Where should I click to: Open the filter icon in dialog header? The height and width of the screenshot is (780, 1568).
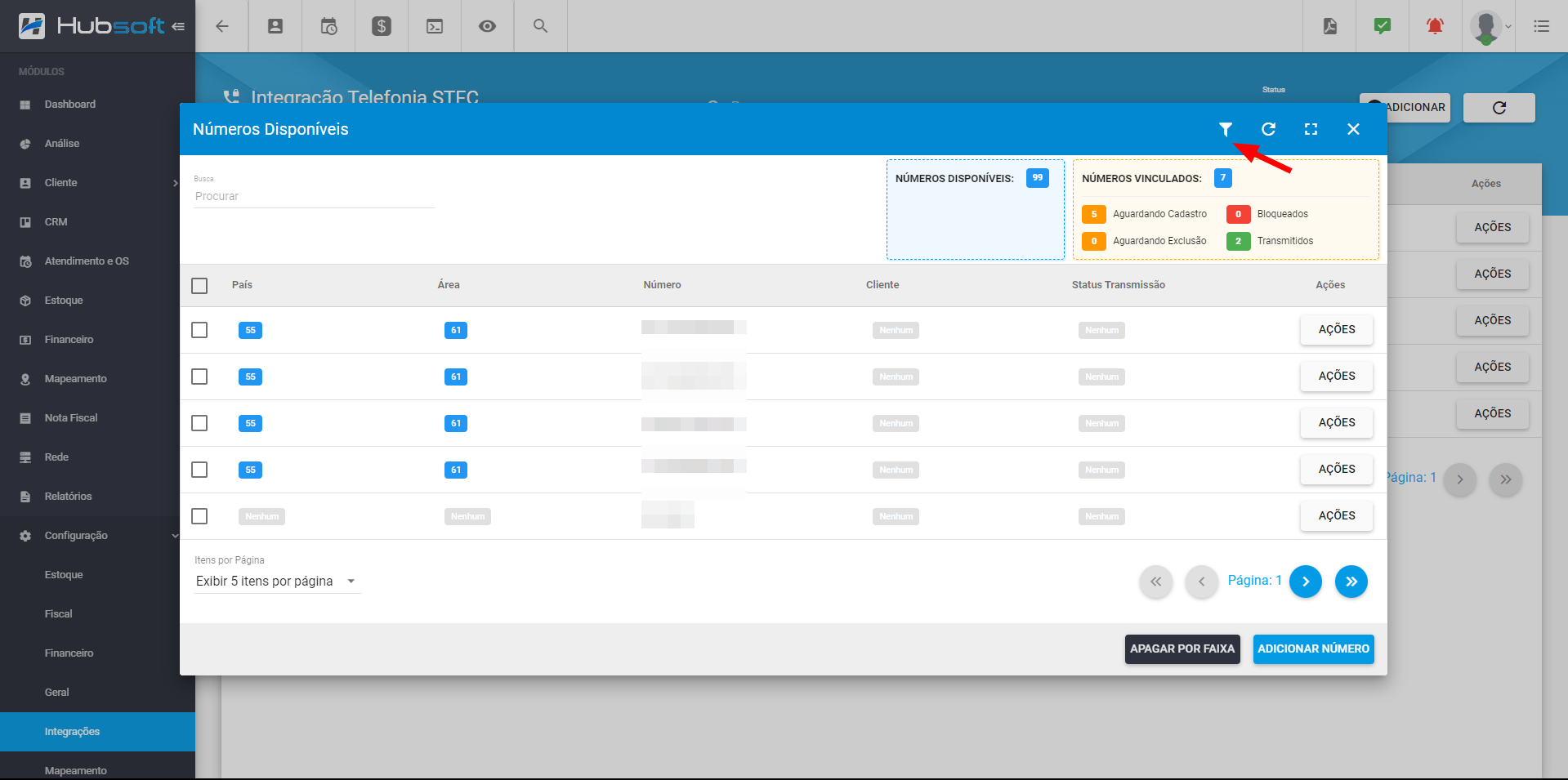click(x=1225, y=129)
